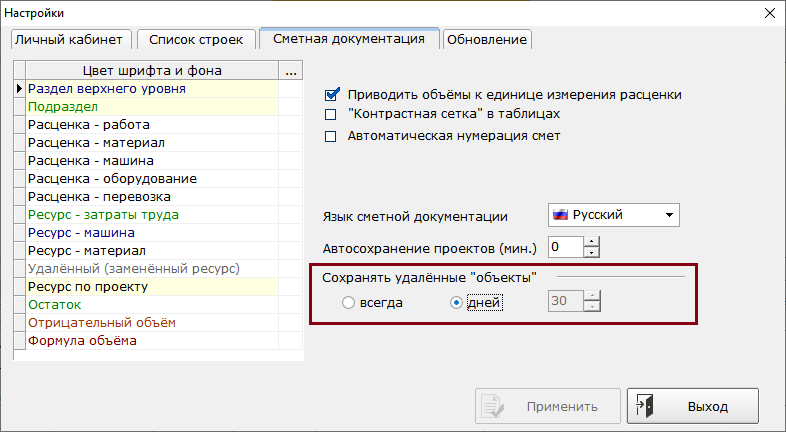Decrease Автосохранение проектов value with down arrow
Screen dimensions: 786x432
pyautogui.click(x=591, y=252)
